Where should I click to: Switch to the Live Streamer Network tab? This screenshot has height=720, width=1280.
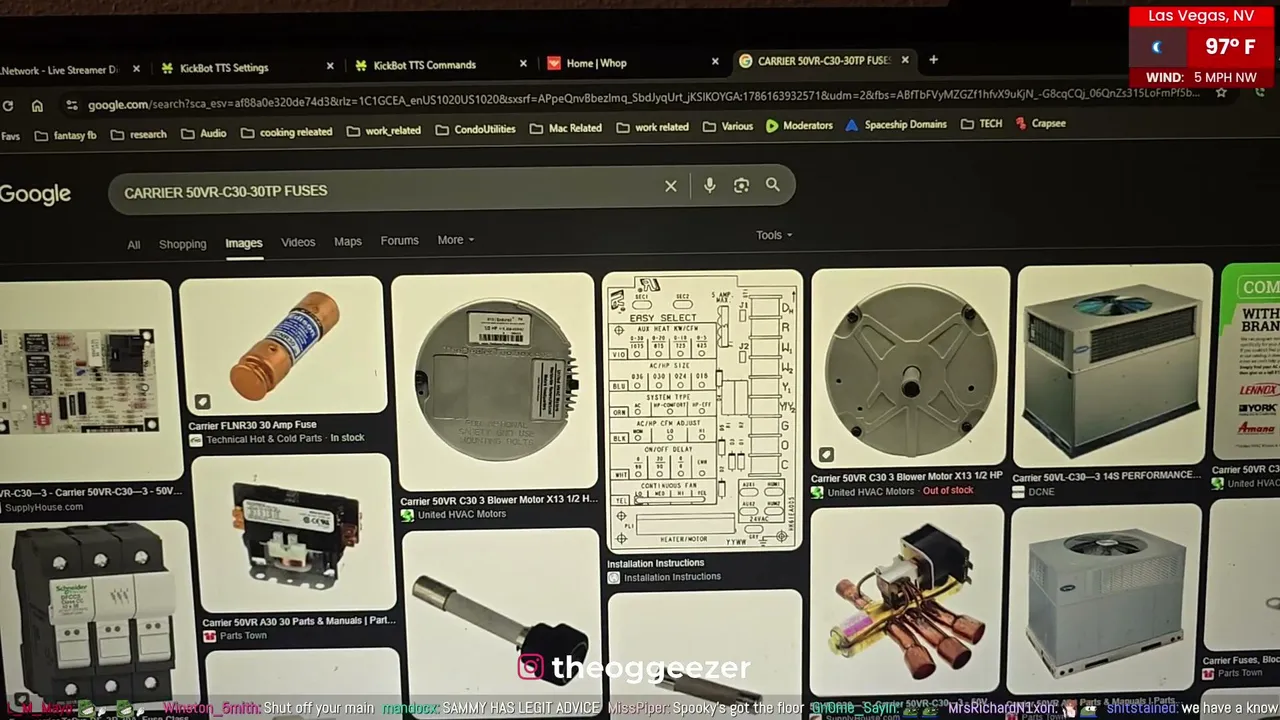(59, 70)
